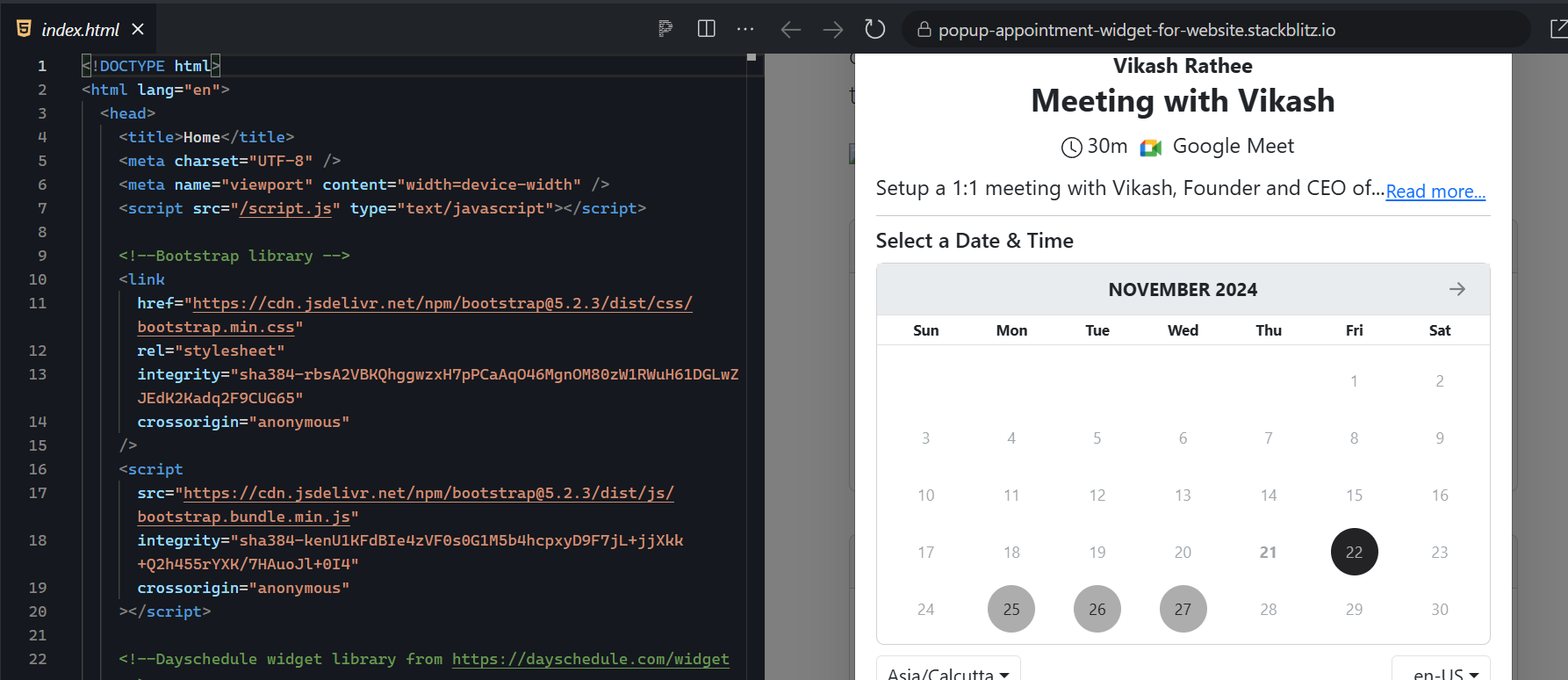Click the Vikash Rathee name text

tap(1183, 66)
